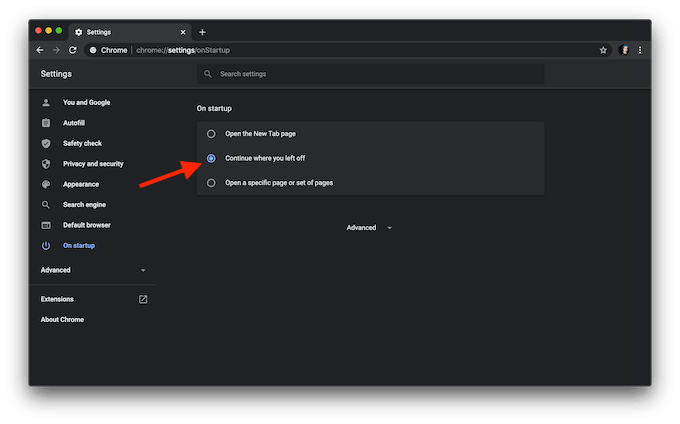Expand Advanced settings below startup options
680x424 pixels.
(x=369, y=228)
